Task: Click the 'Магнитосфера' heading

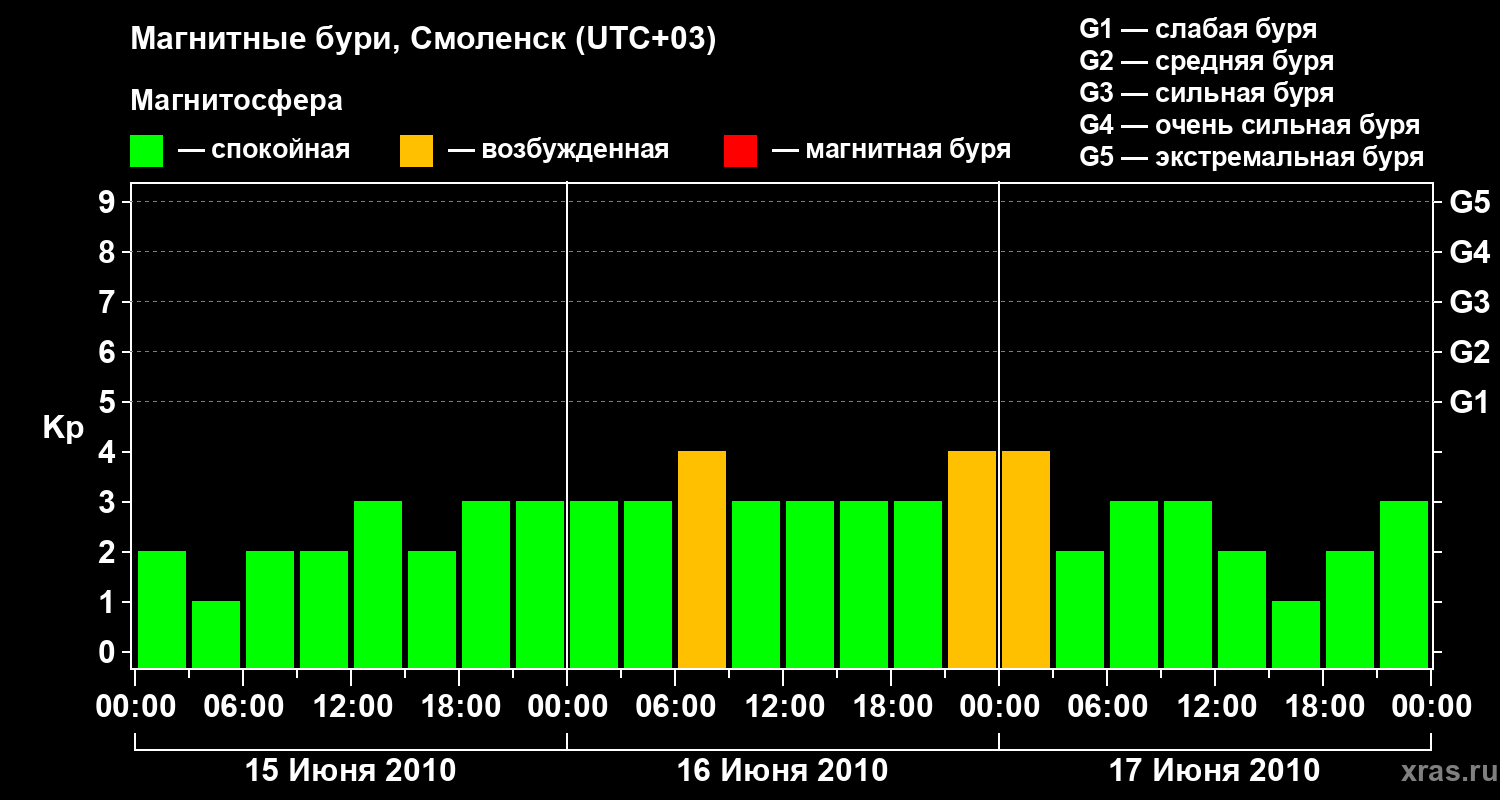Action: 236,101
